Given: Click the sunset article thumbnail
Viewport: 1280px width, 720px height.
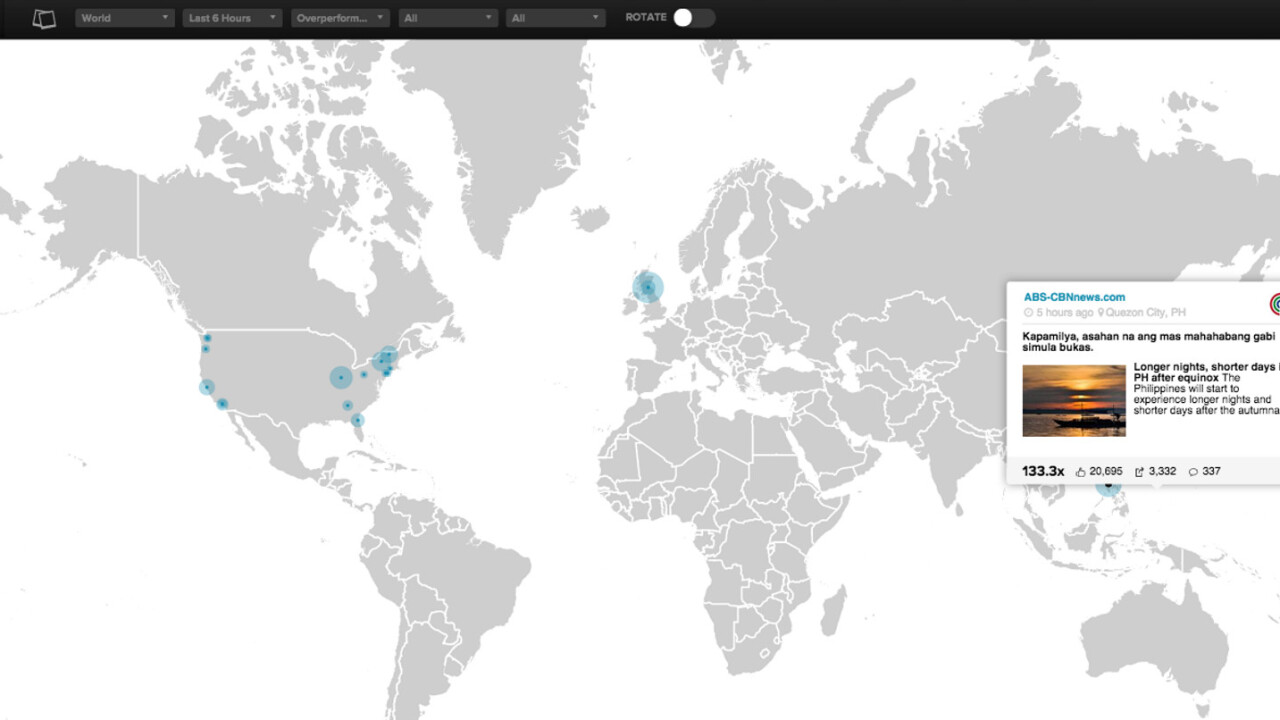Looking at the screenshot, I should coord(1074,400).
